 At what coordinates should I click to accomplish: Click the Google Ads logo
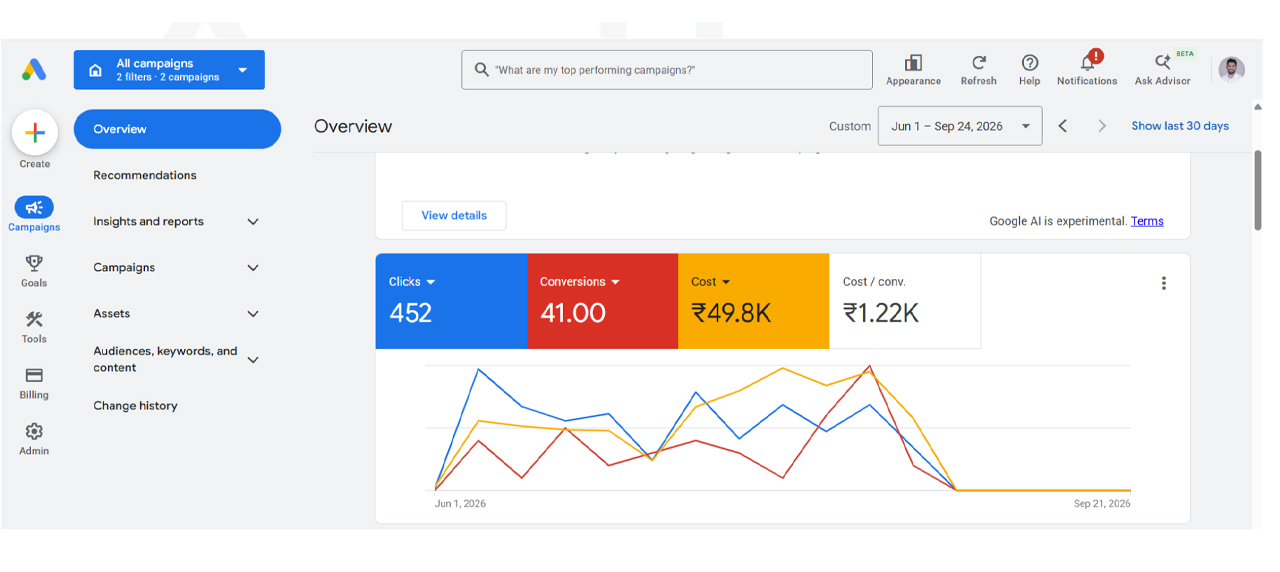[34, 70]
